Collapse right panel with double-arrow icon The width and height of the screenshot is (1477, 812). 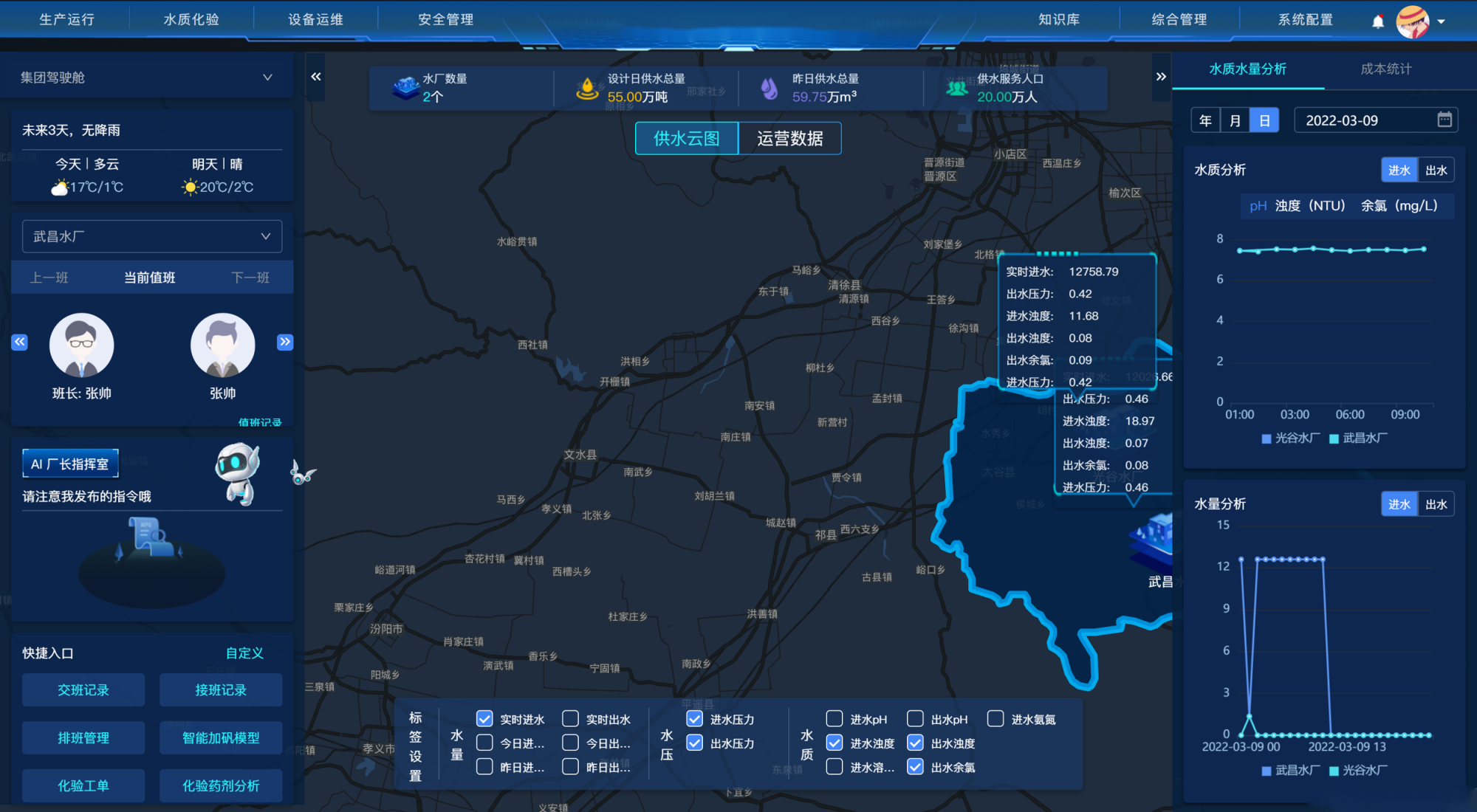(1161, 77)
